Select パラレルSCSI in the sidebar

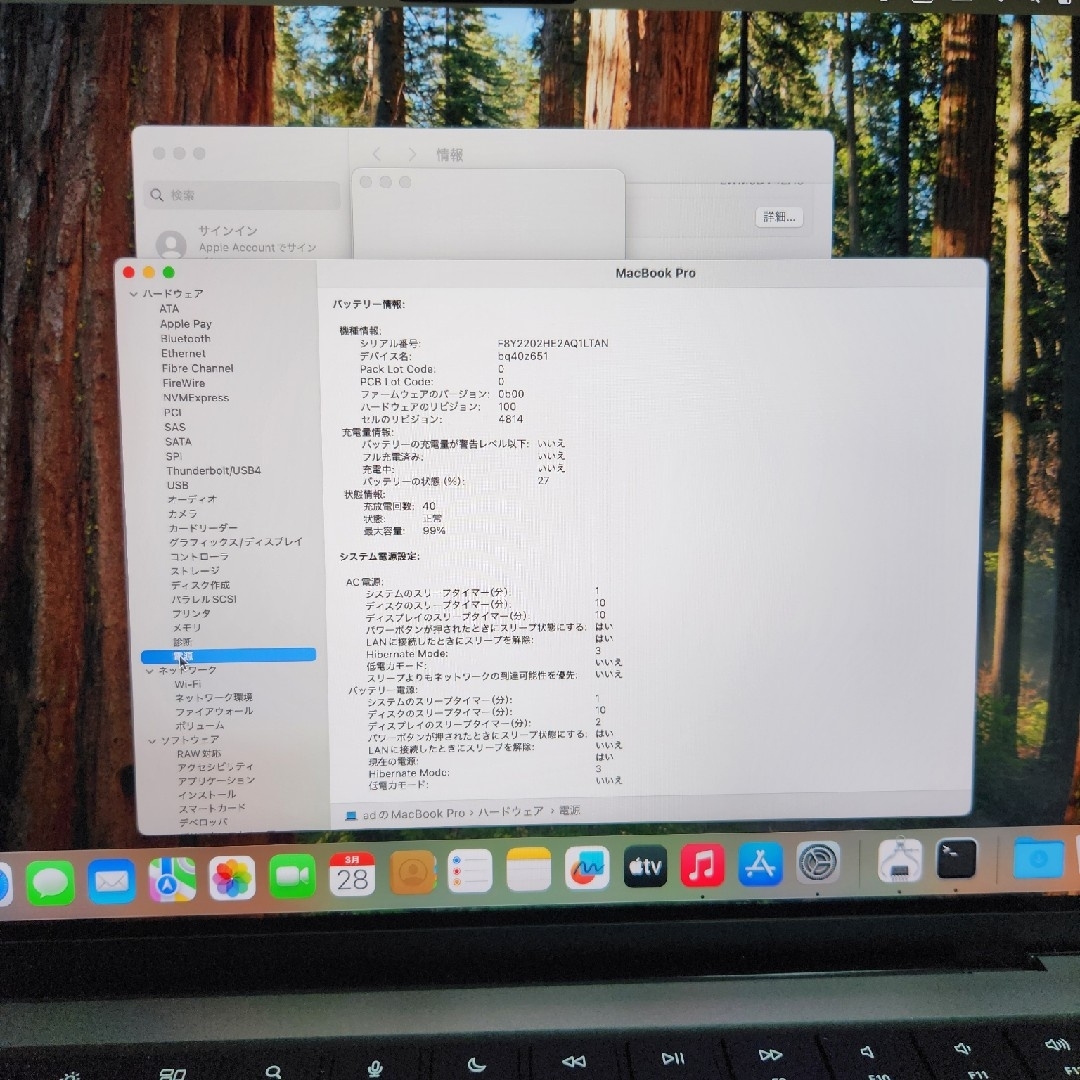(x=204, y=599)
